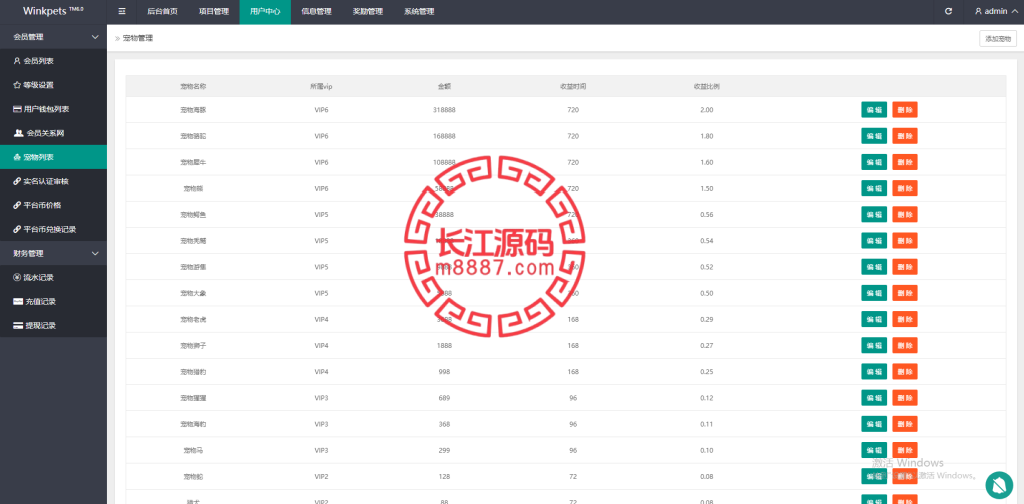Edit the pet with ratio 1.60

tap(874, 162)
